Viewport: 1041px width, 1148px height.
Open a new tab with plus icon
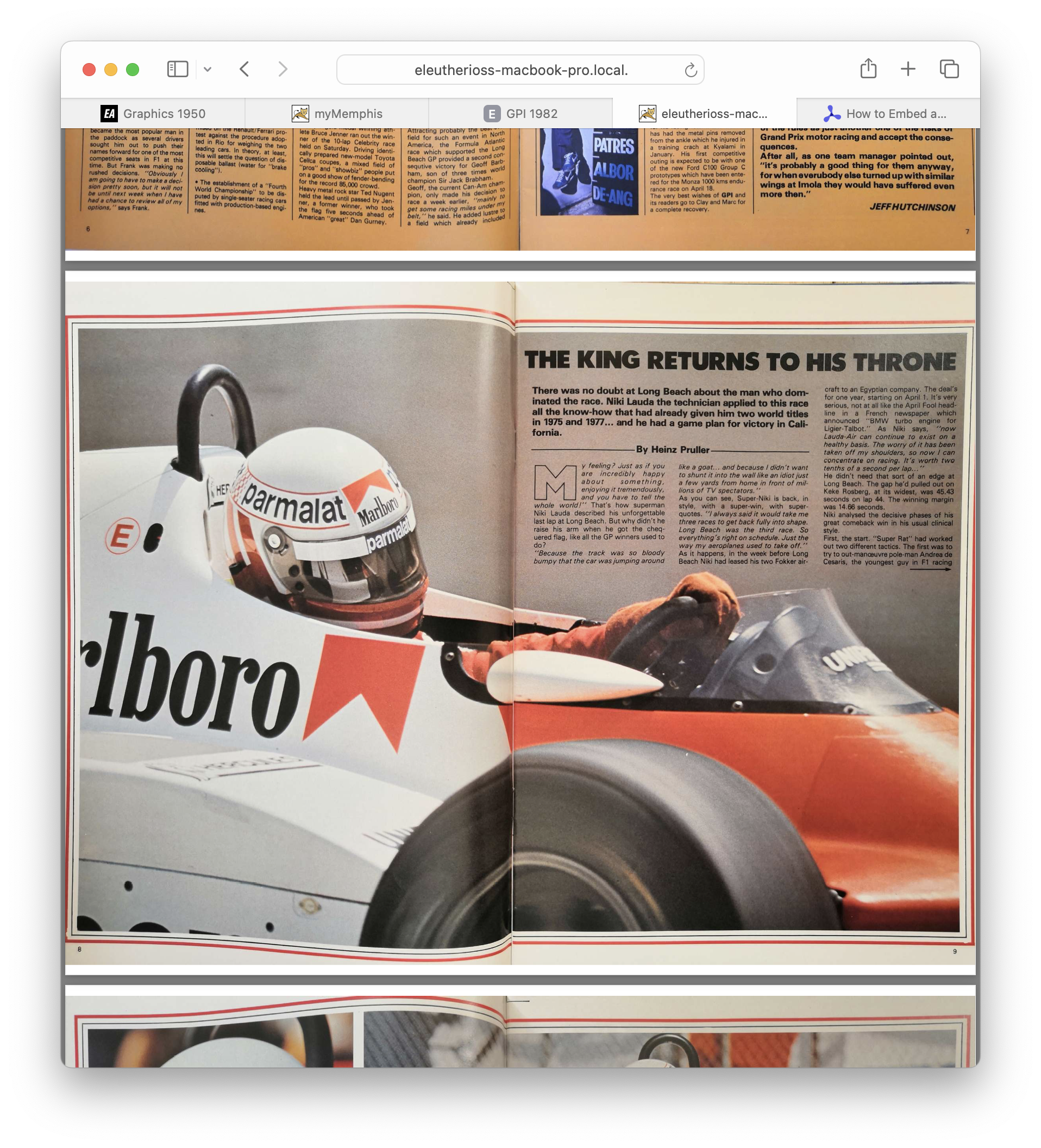908,69
